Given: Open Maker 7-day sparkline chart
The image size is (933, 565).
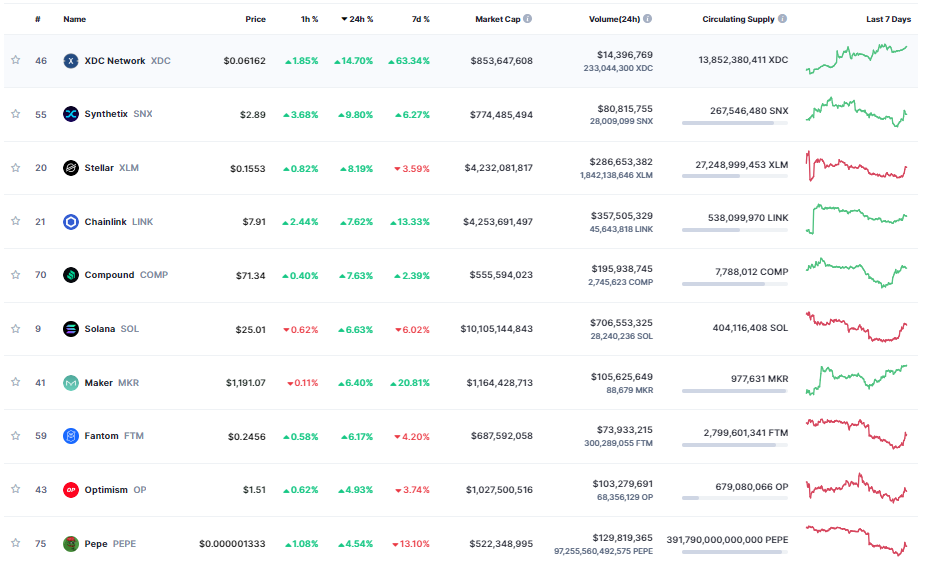Looking at the screenshot, I should point(857,380).
